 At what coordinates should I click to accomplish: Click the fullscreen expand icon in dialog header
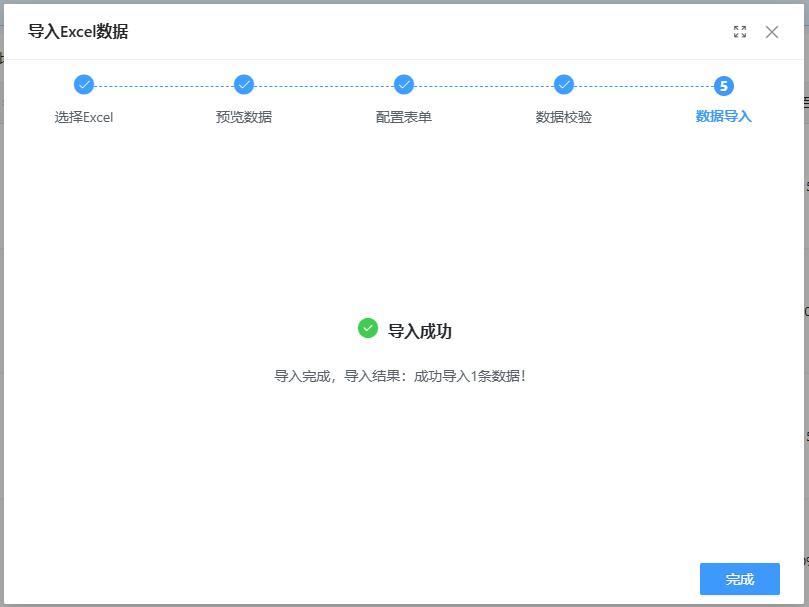(x=740, y=32)
